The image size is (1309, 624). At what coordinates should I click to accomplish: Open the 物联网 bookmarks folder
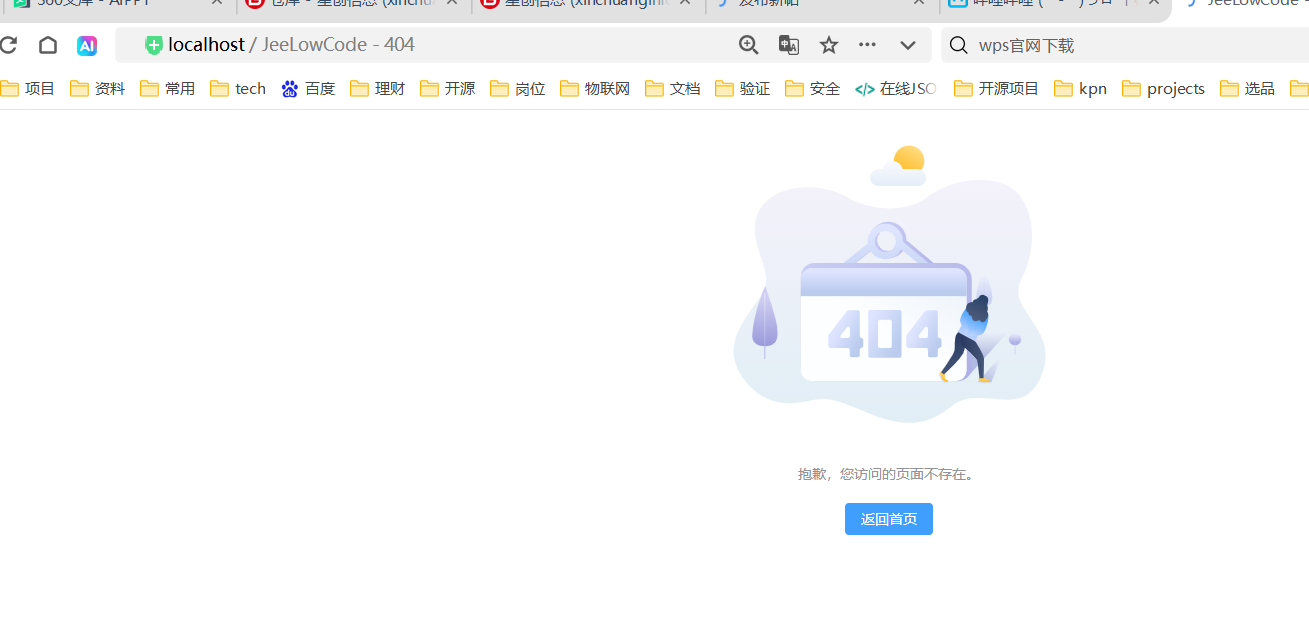tap(595, 89)
